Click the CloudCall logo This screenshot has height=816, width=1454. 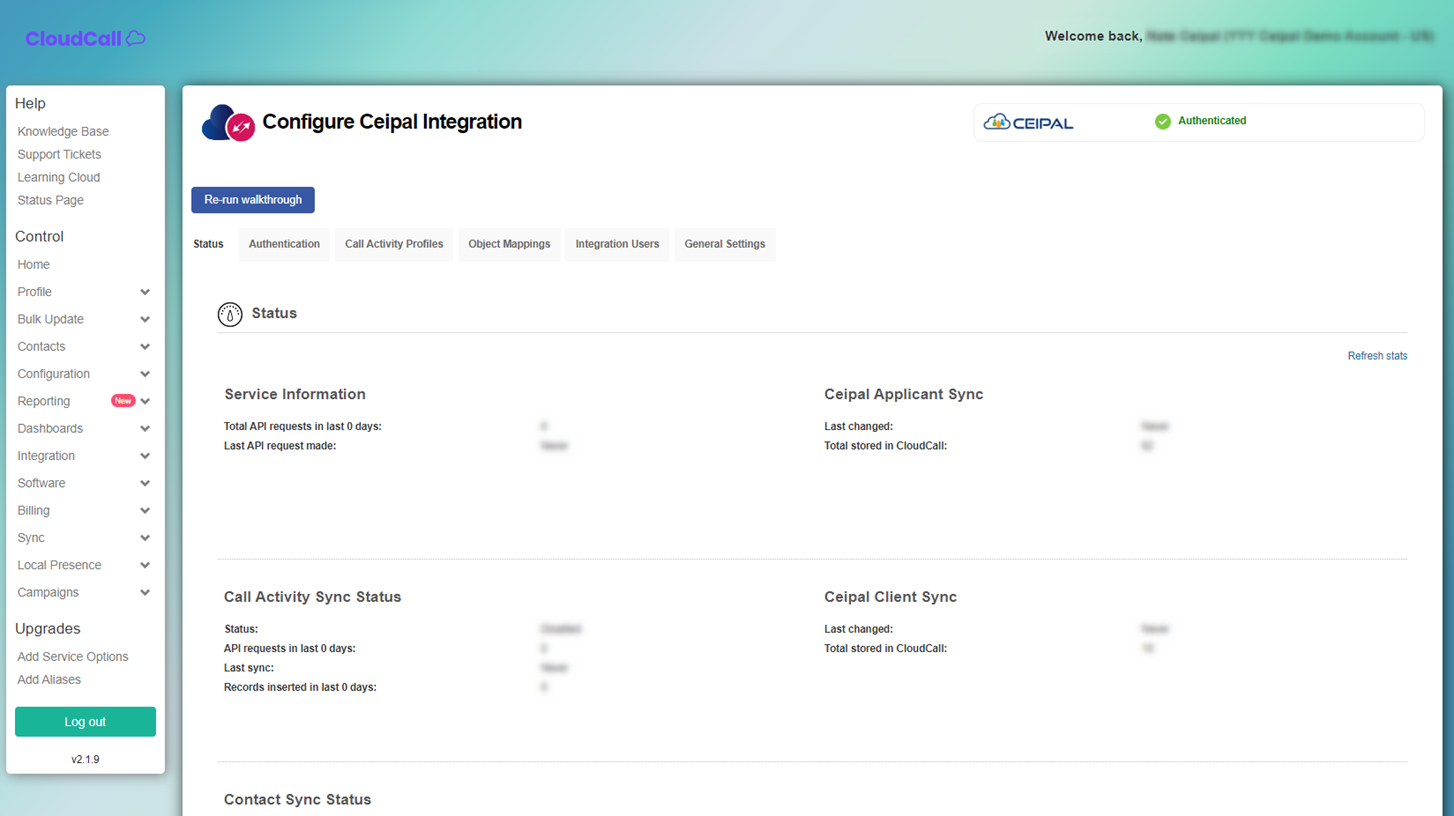[x=85, y=38]
